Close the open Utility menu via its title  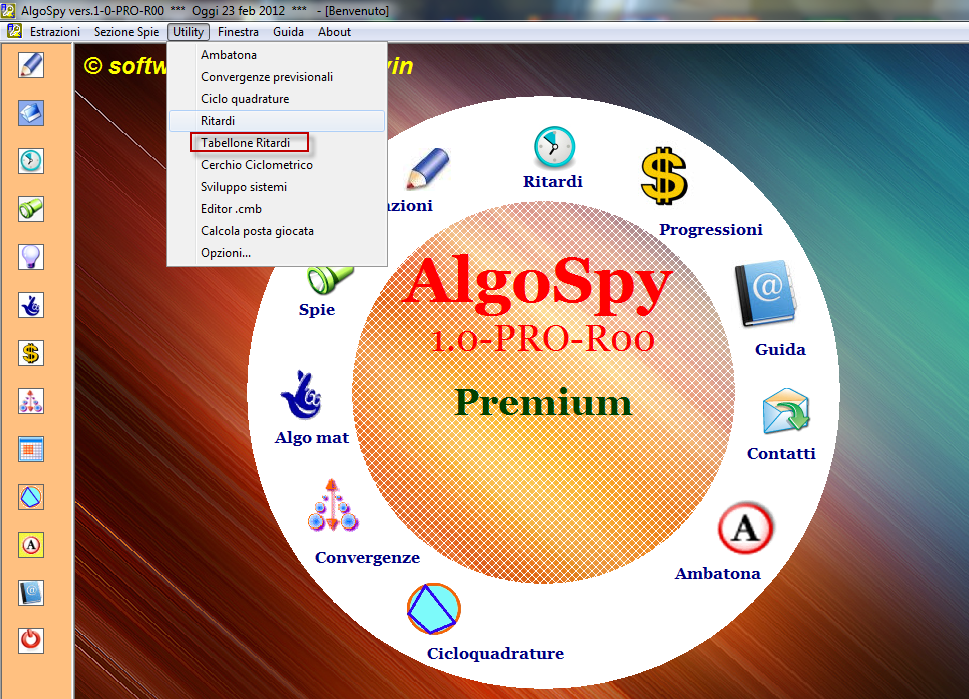pyautogui.click(x=188, y=32)
